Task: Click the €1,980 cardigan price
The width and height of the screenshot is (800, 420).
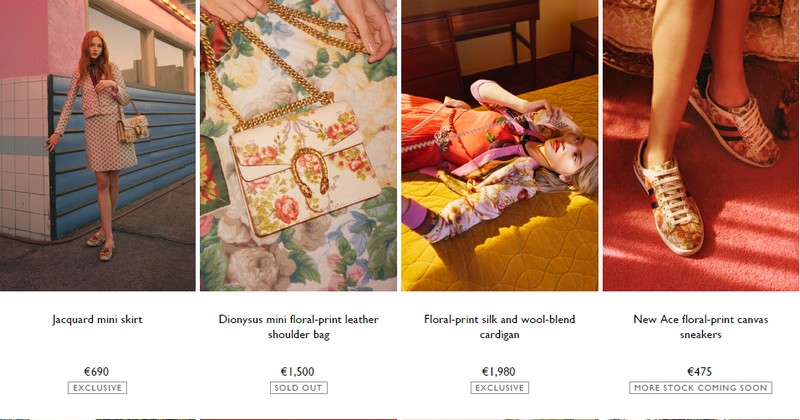Action: [499, 372]
